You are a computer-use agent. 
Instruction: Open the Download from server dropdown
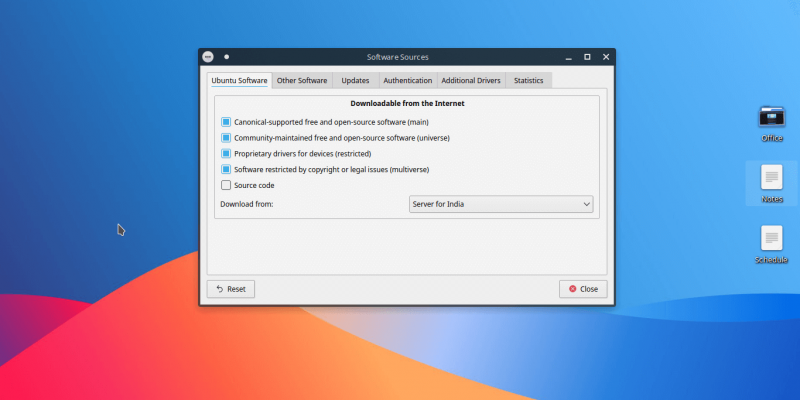tap(501, 204)
